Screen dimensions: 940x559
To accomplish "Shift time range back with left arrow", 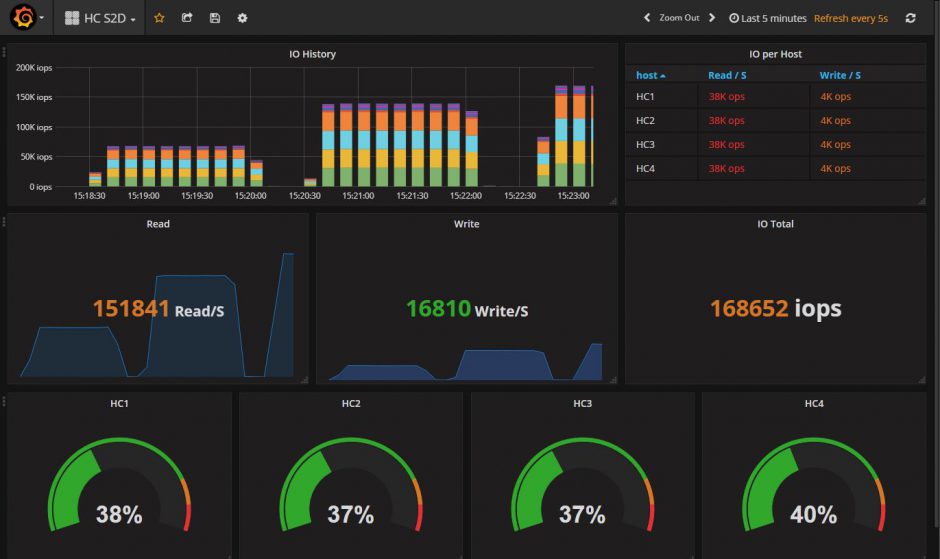I will click(x=647, y=18).
